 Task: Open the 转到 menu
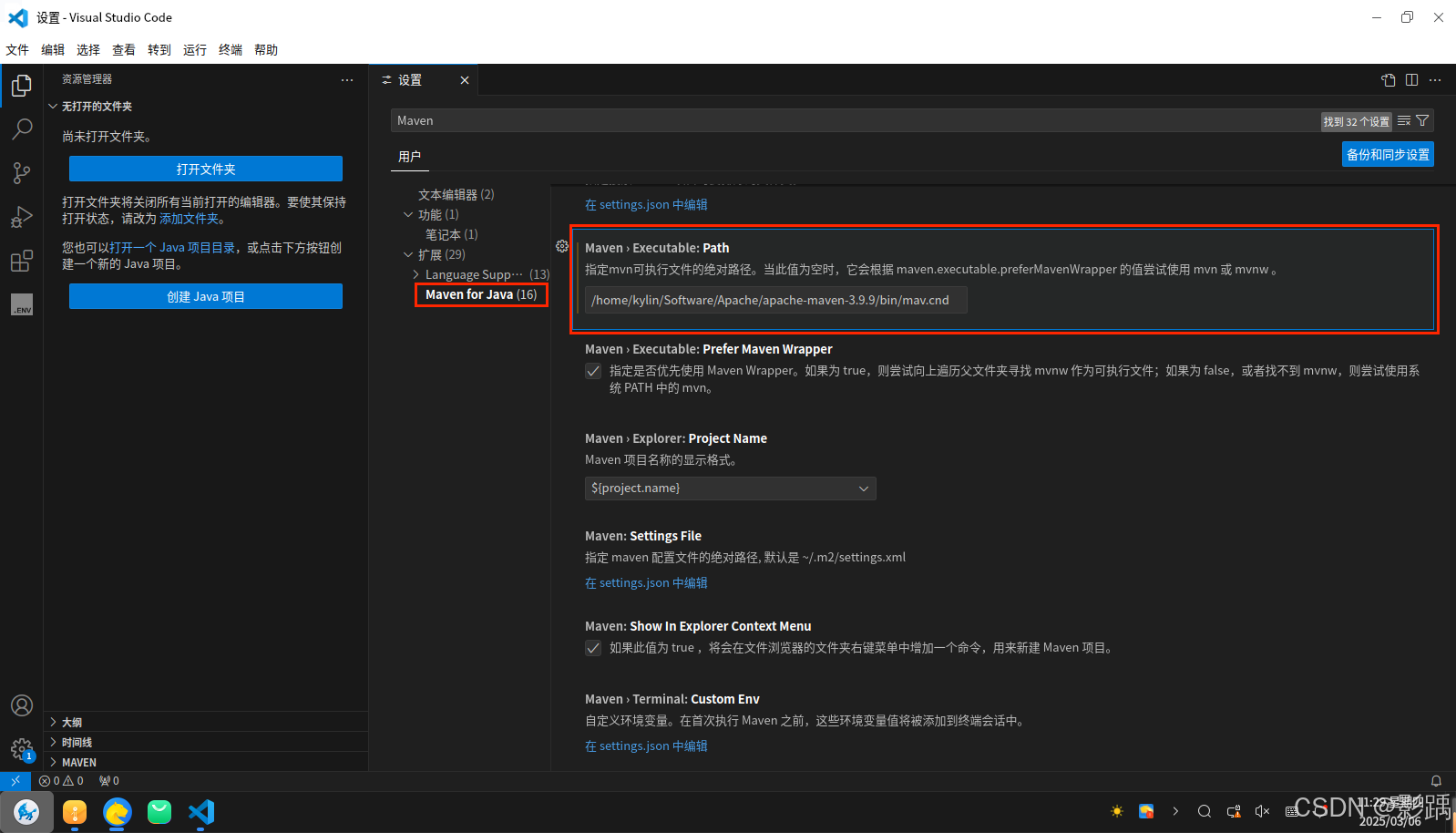(x=159, y=50)
